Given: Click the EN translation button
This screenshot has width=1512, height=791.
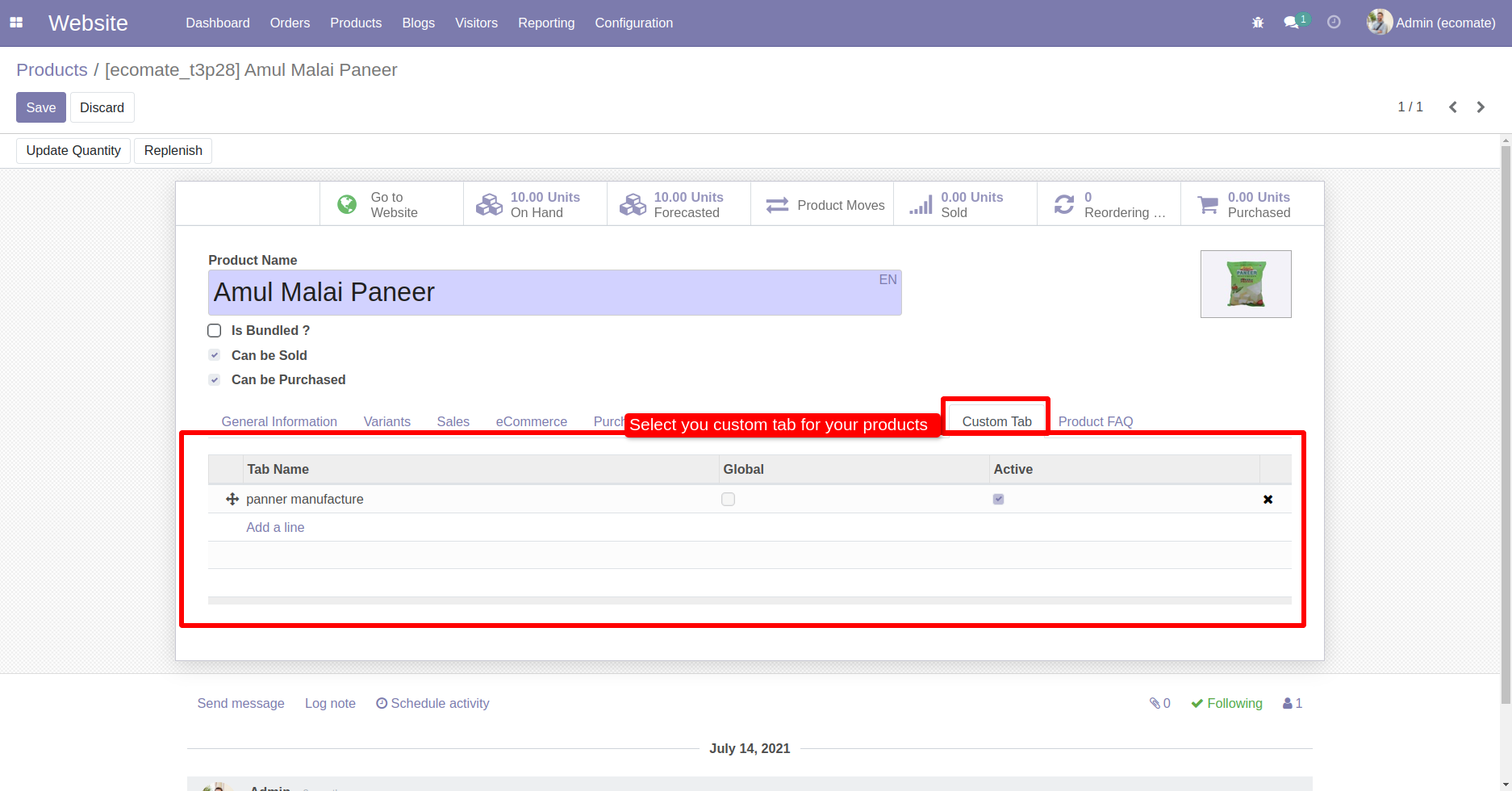Looking at the screenshot, I should click(888, 279).
